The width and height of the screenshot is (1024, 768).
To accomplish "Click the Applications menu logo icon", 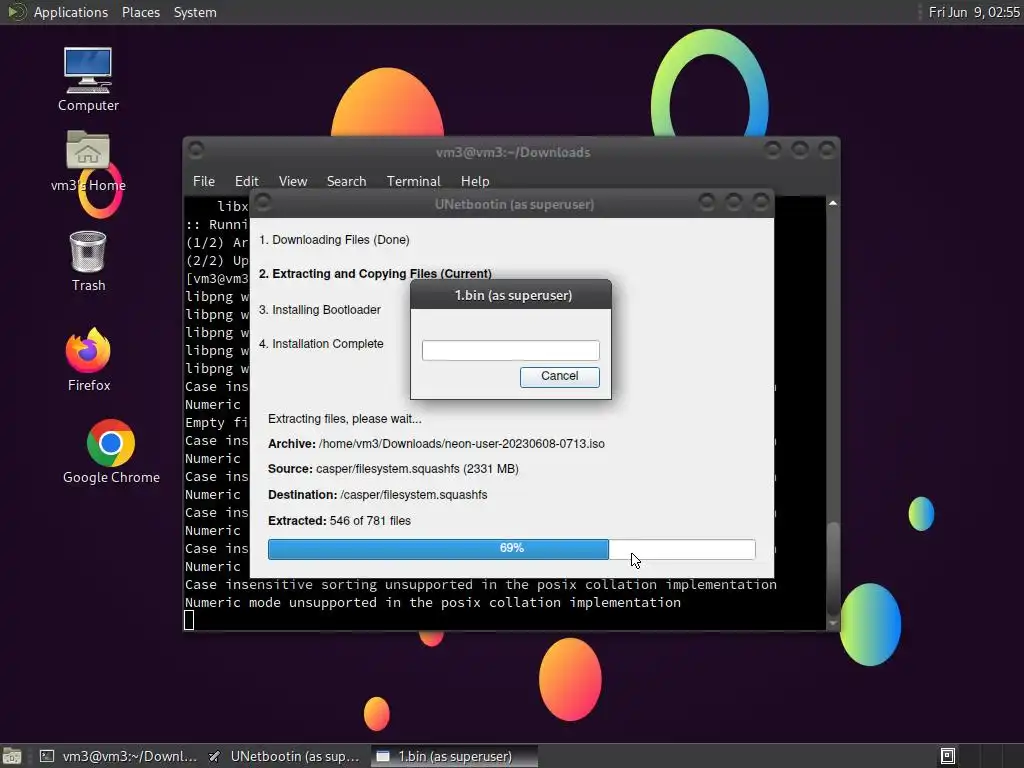I will click(16, 12).
